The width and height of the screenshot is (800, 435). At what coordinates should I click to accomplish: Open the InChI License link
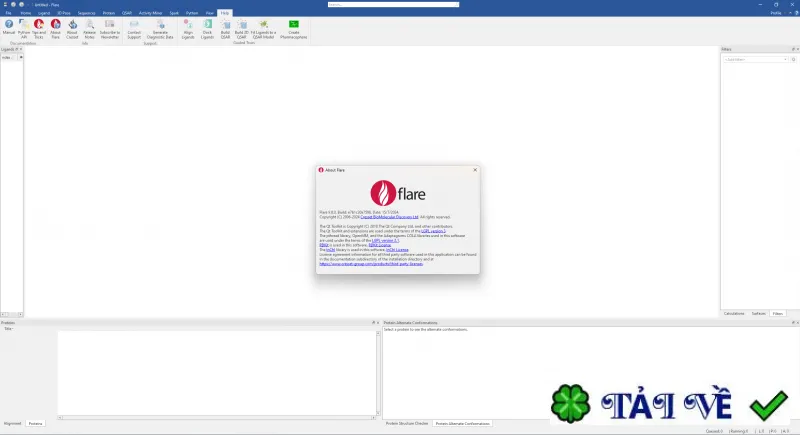click(x=397, y=250)
